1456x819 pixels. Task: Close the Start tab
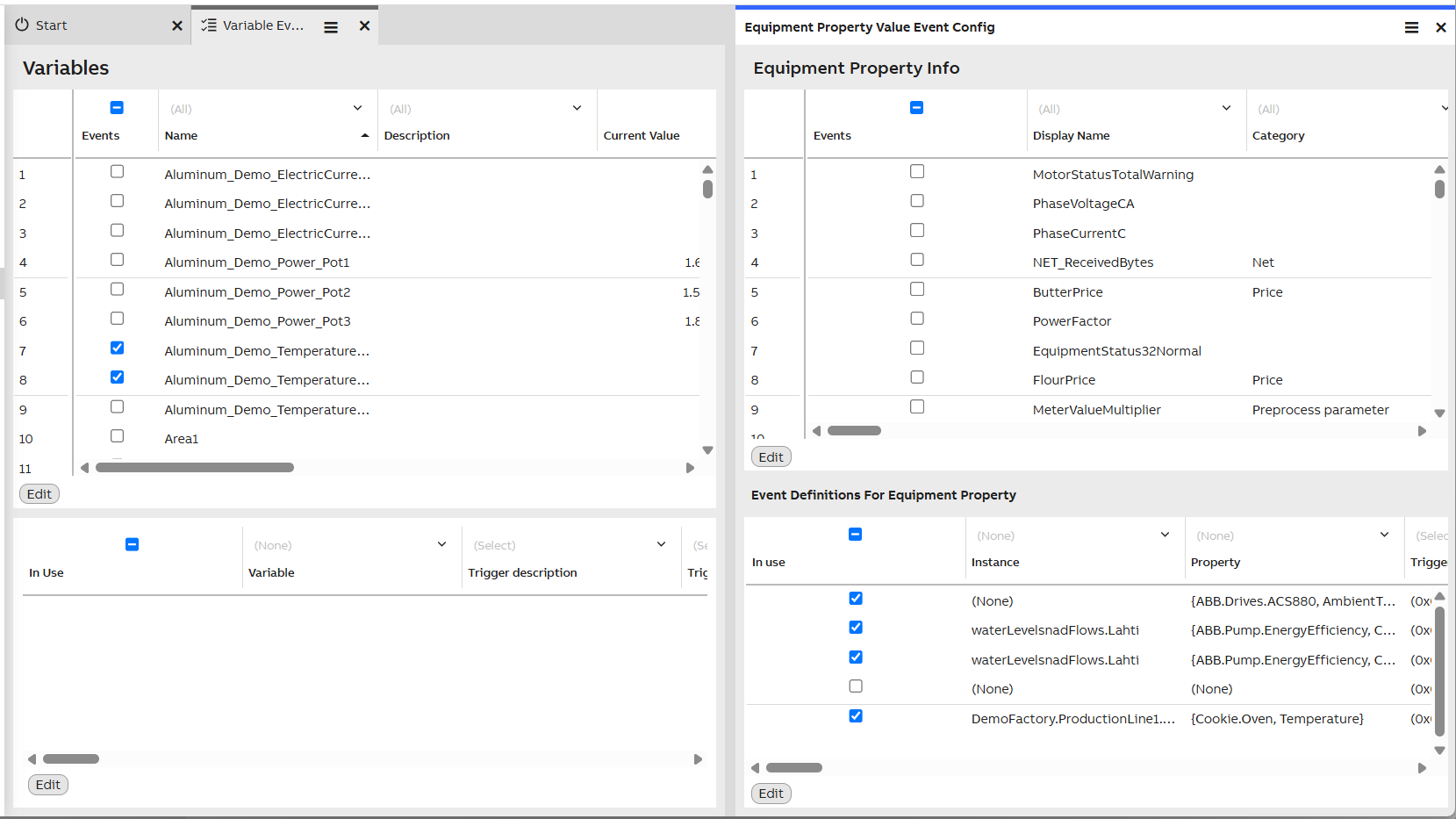(x=177, y=26)
